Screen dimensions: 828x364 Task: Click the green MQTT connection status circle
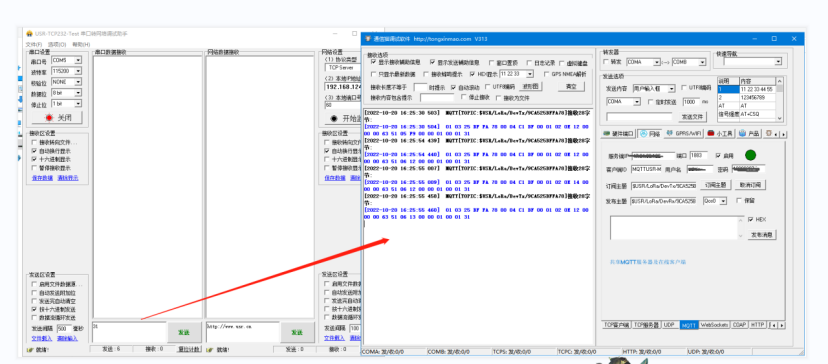click(750, 155)
